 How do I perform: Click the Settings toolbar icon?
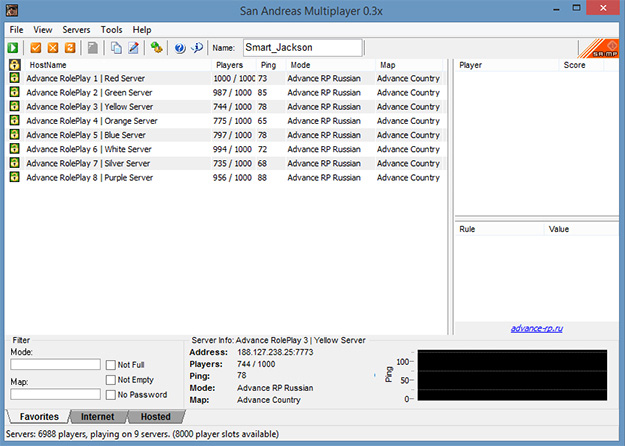(x=156, y=48)
